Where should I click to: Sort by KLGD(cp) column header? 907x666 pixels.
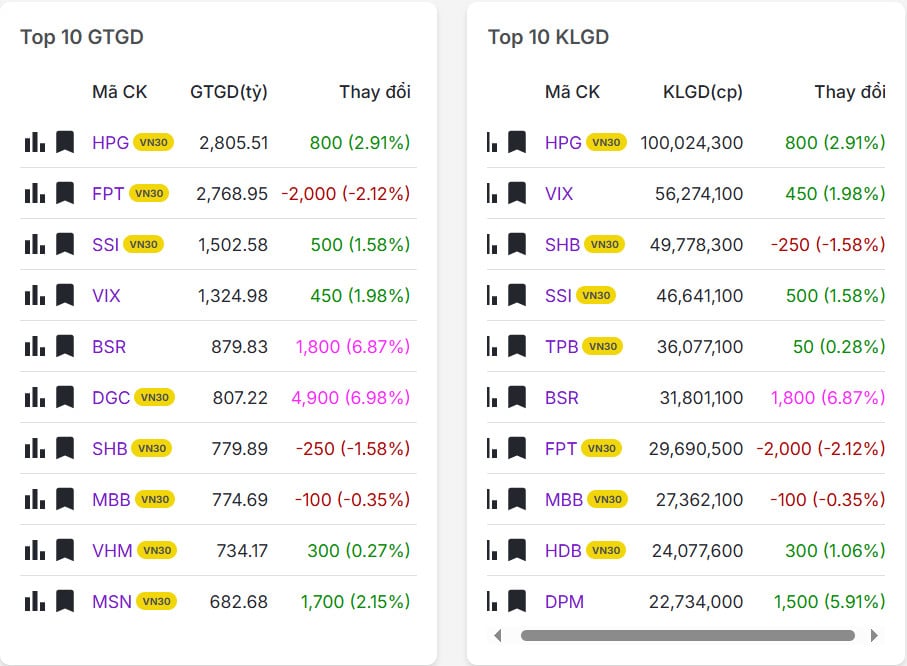tap(702, 92)
